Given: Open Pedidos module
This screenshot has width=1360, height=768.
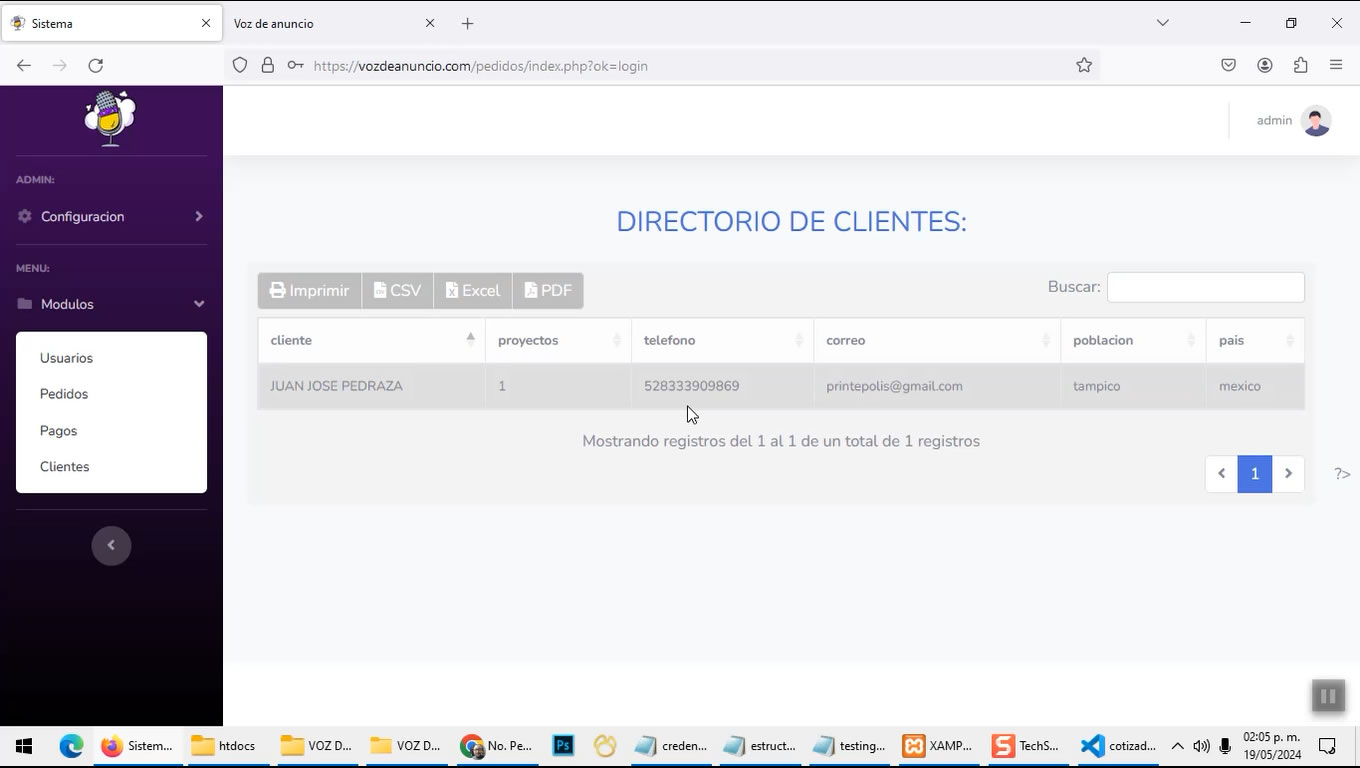Looking at the screenshot, I should (x=64, y=394).
